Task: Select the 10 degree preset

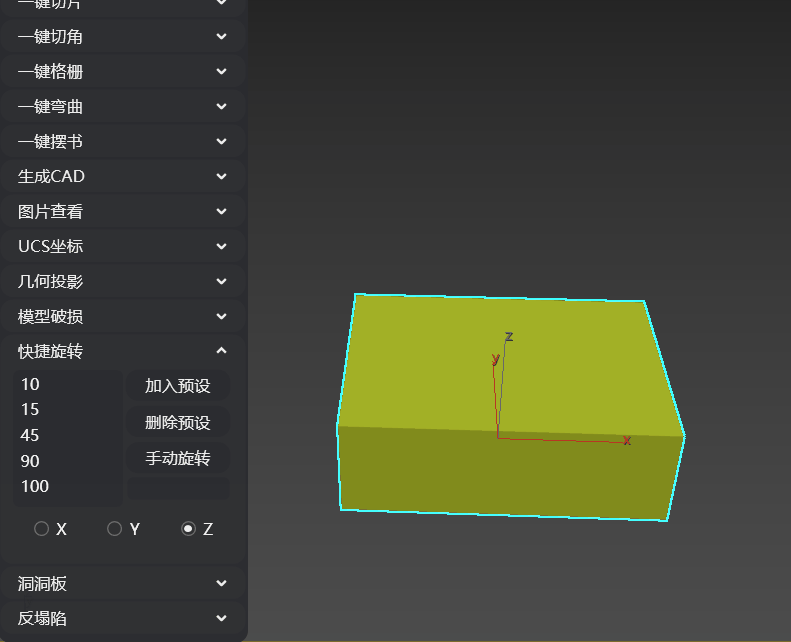Action: (68, 384)
